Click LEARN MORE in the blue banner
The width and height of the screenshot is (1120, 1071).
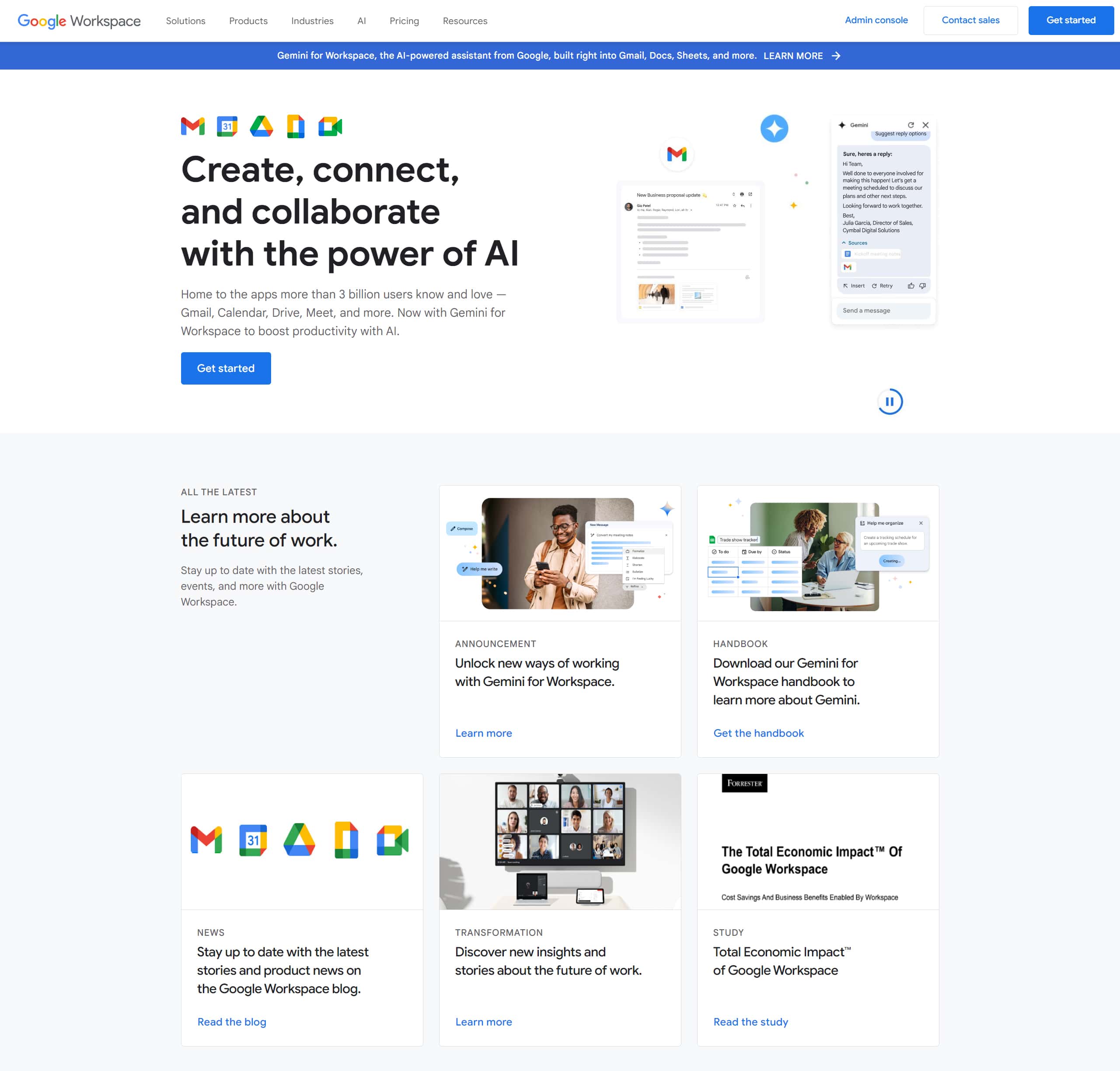792,56
